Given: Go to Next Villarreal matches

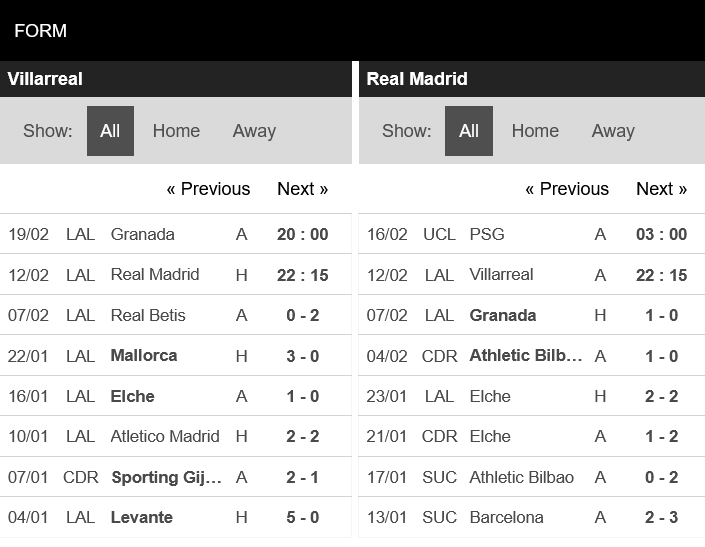Looking at the screenshot, I should [302, 189].
